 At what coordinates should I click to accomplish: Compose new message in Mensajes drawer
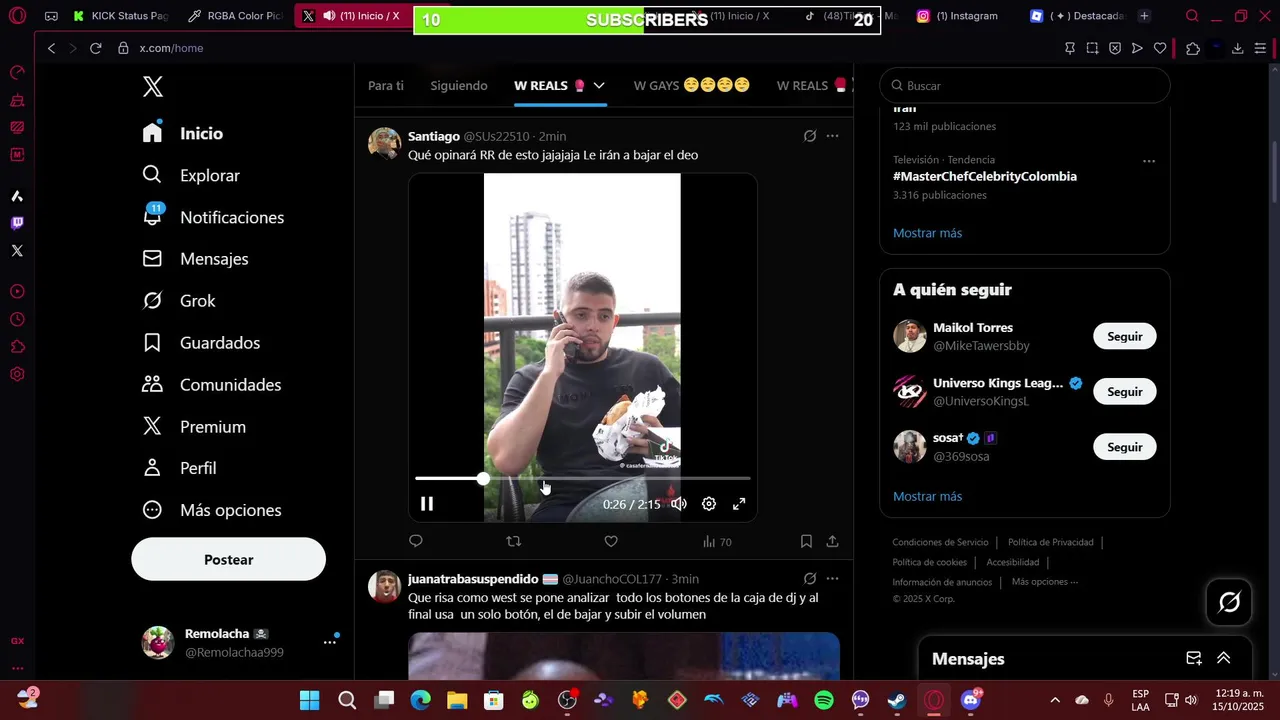point(1194,658)
